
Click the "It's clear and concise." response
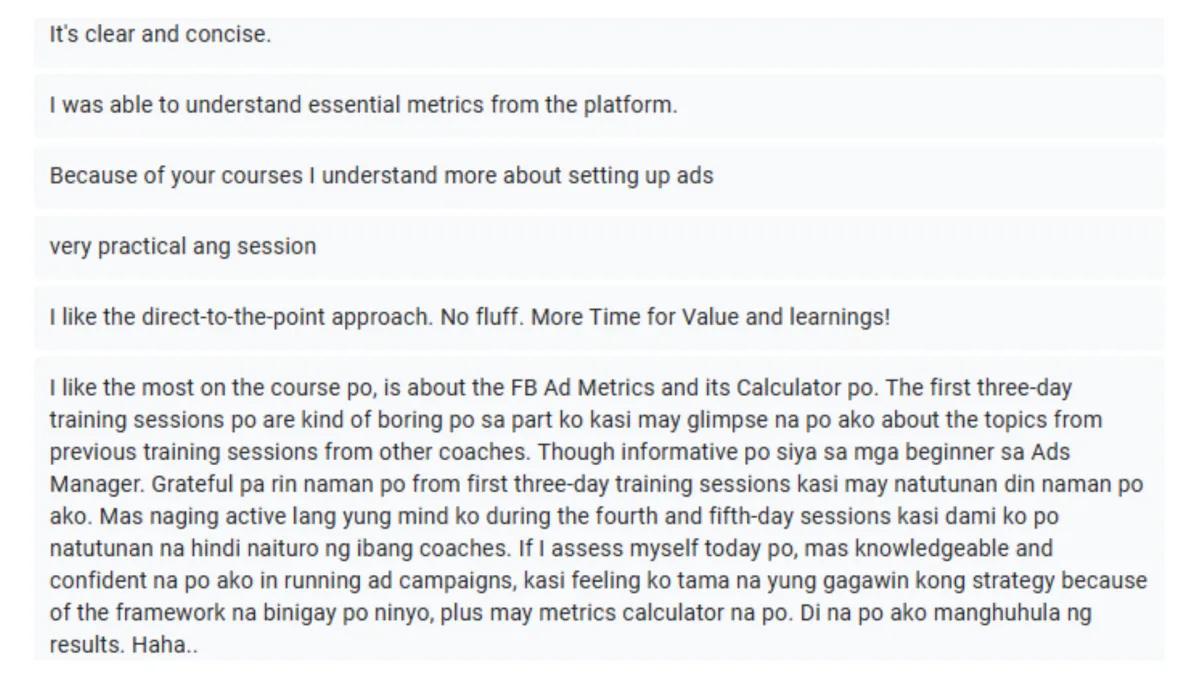click(160, 34)
